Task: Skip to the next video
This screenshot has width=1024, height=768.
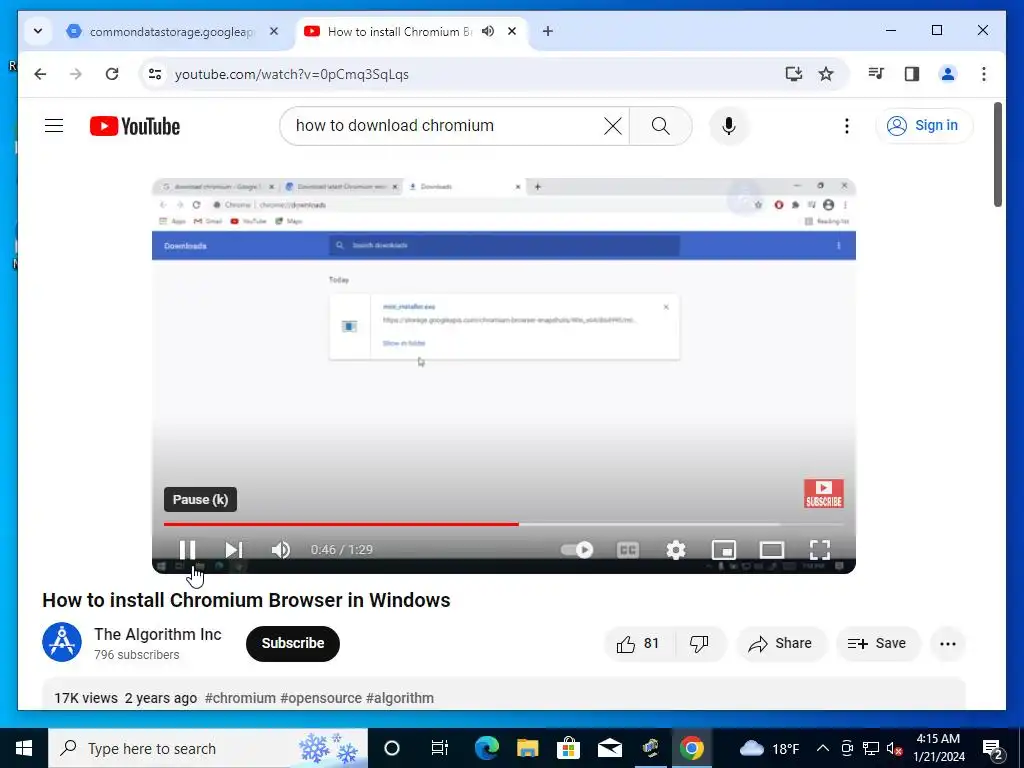Action: pyautogui.click(x=234, y=550)
